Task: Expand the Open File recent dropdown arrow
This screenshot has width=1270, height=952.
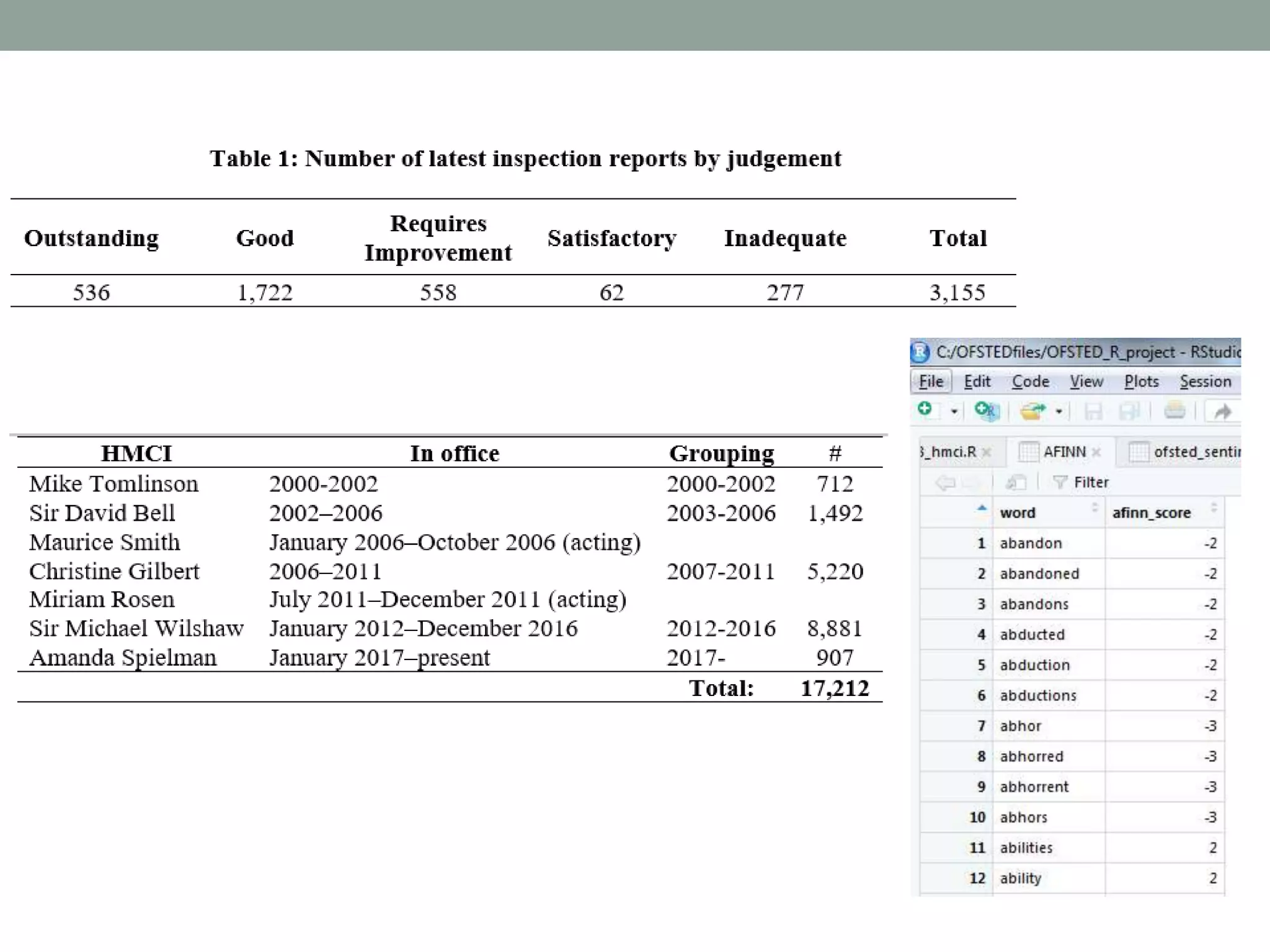Action: [1059, 412]
